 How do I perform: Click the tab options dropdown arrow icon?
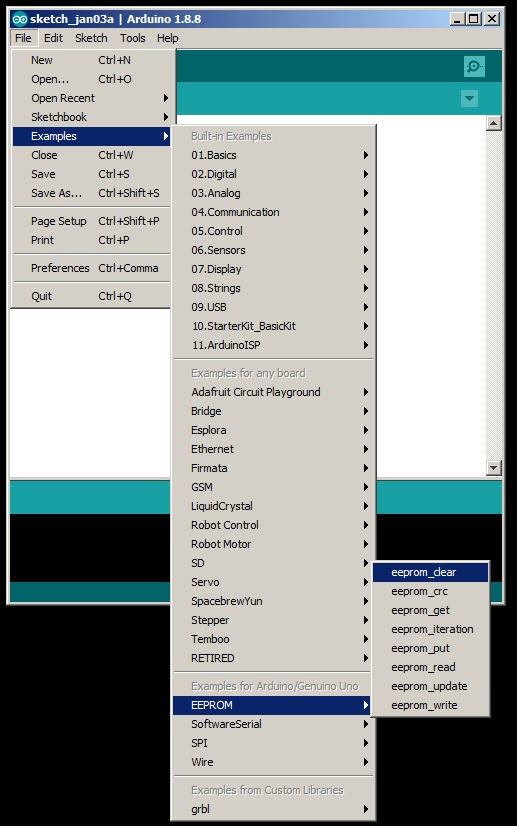470,98
